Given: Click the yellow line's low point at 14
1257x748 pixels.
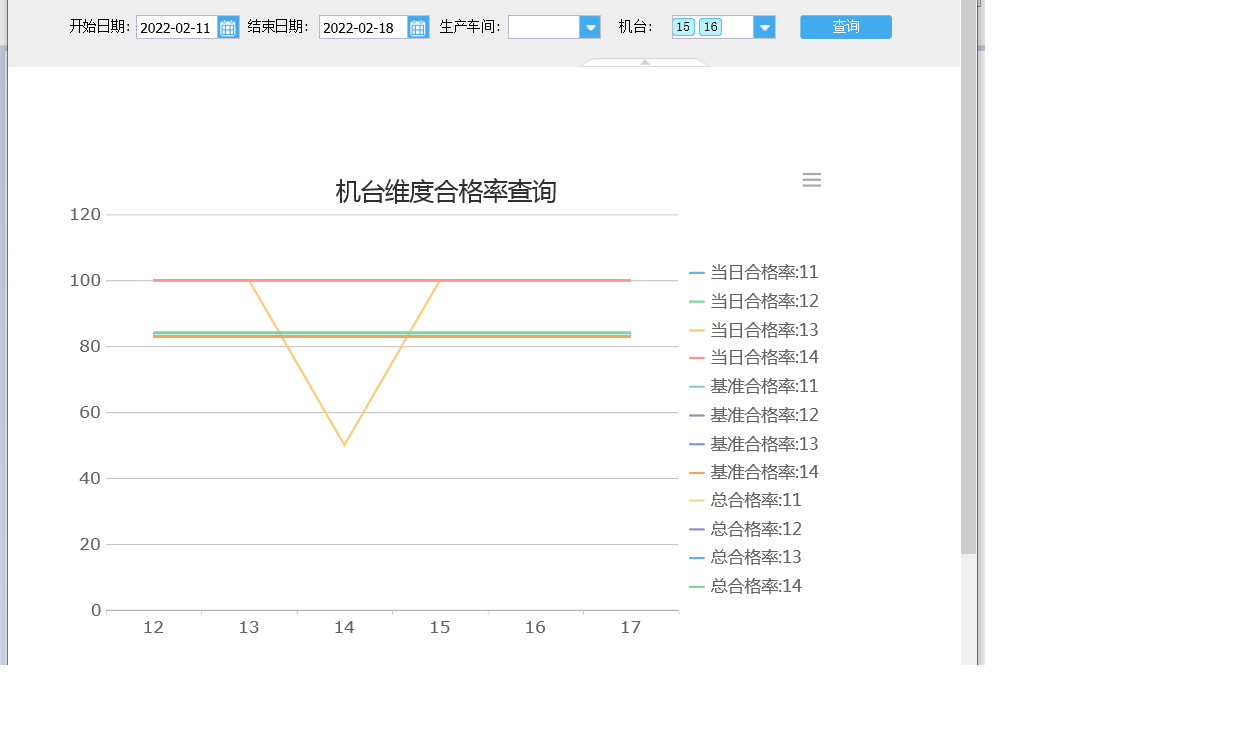Looking at the screenshot, I should [x=345, y=445].
